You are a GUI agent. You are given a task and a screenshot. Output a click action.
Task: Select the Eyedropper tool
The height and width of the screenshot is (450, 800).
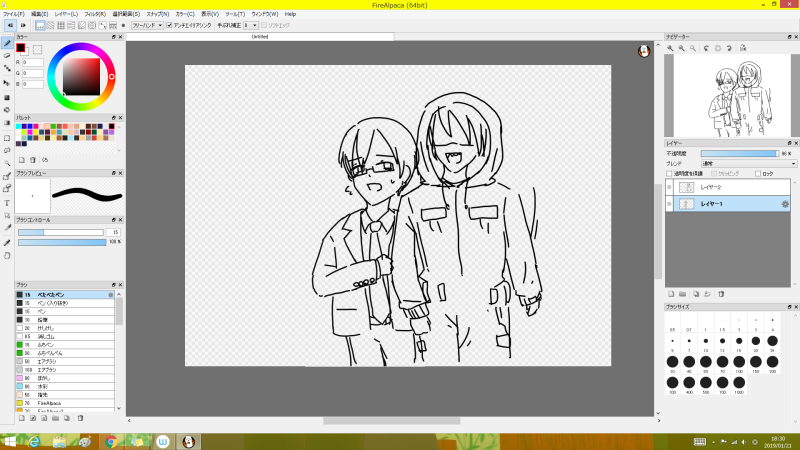7,243
